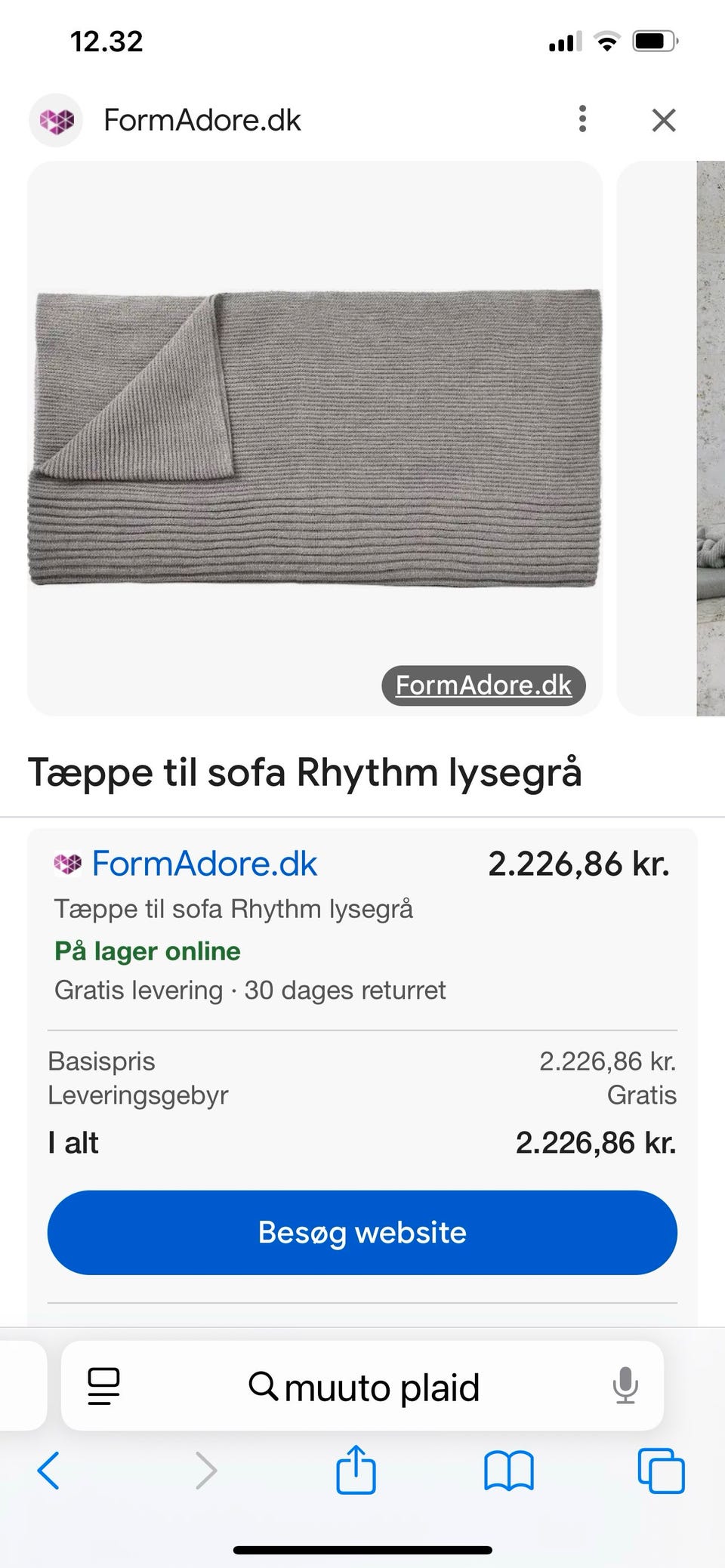Close the FormAdore.dk product panel
This screenshot has height=1568, width=725.
pos(664,120)
